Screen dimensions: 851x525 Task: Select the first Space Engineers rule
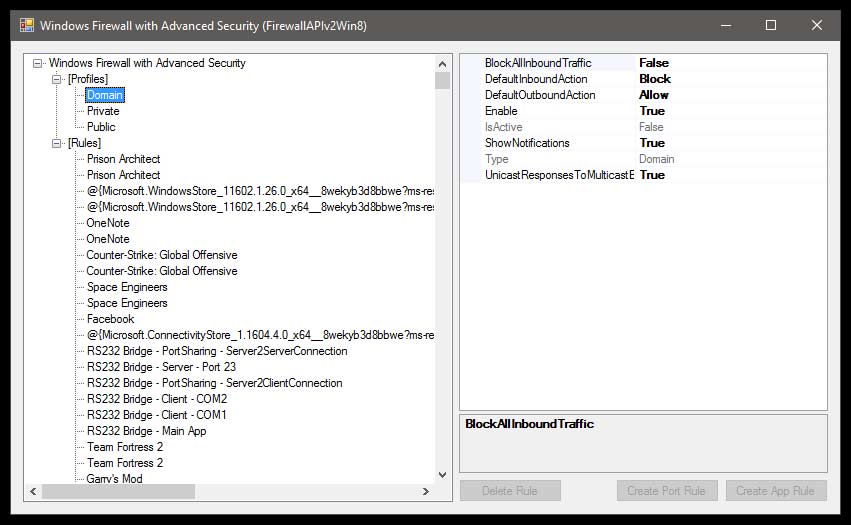[x=127, y=287]
